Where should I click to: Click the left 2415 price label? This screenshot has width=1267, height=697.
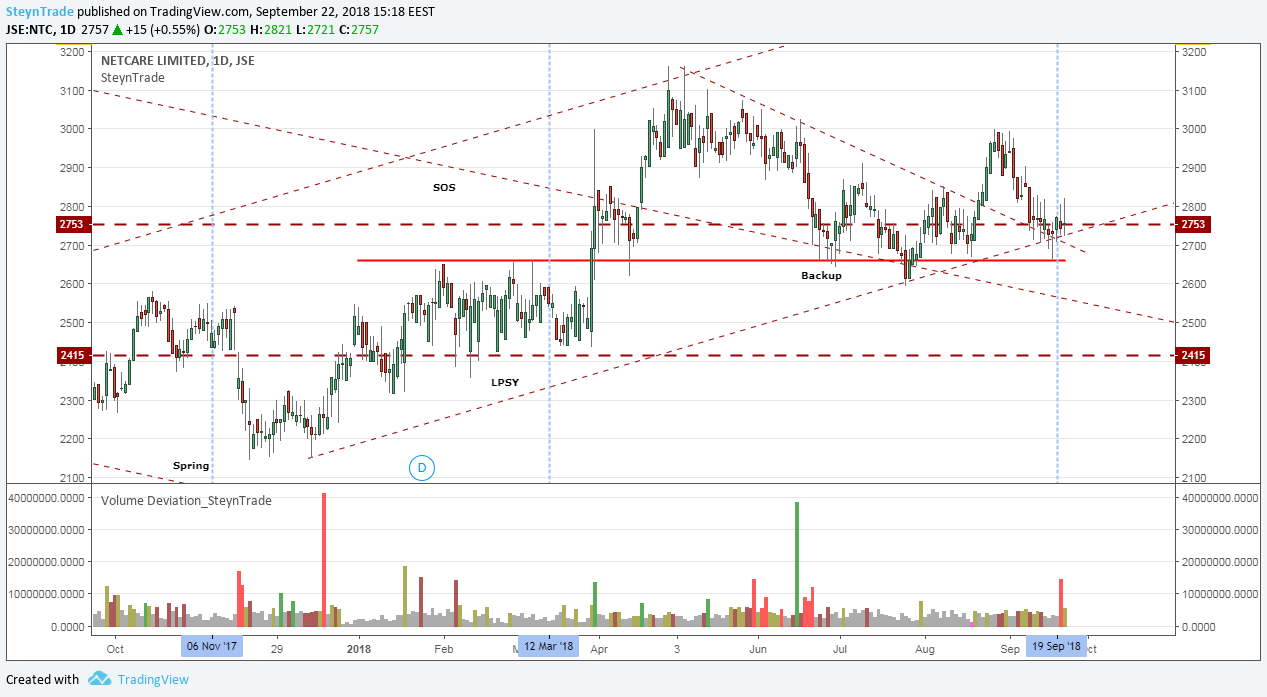pyautogui.click(x=76, y=355)
